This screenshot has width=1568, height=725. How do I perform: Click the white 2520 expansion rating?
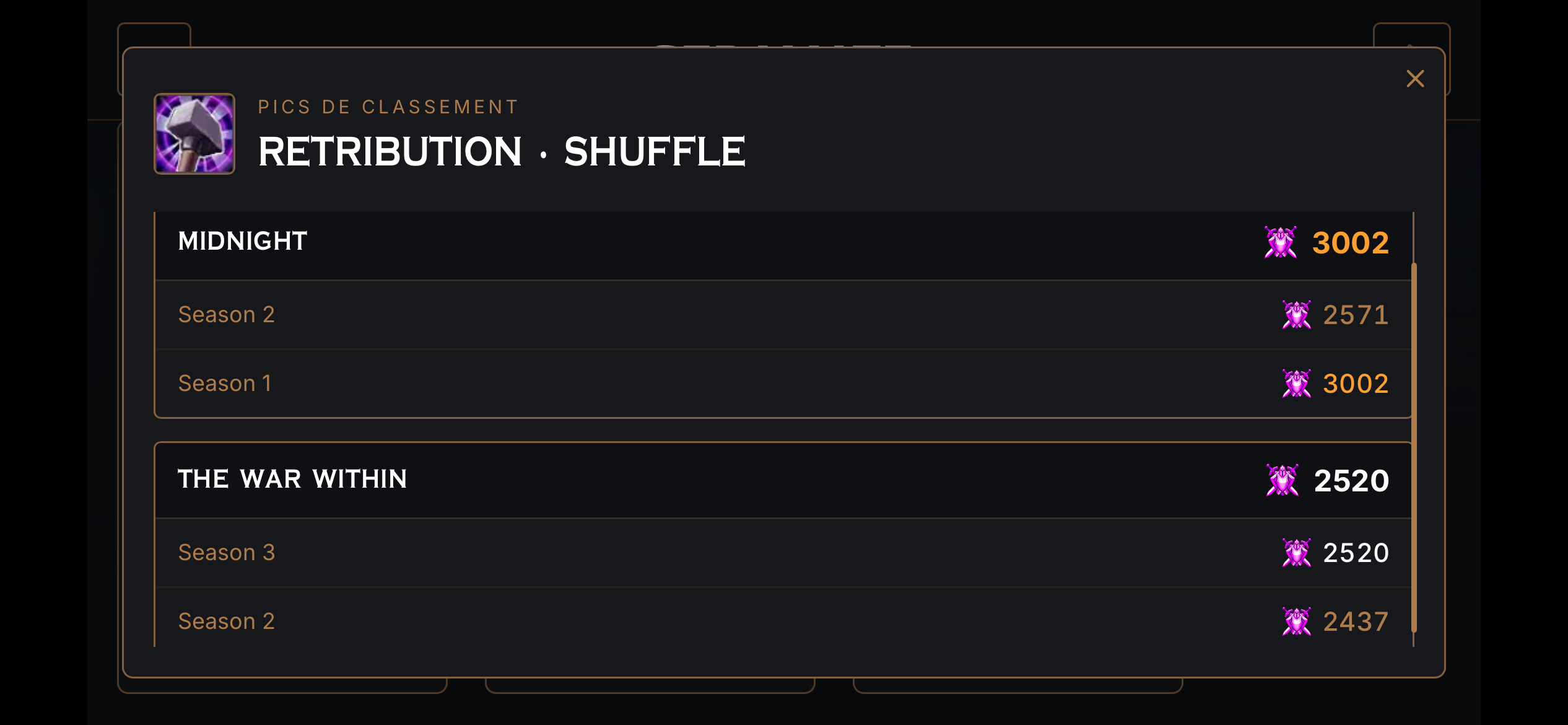point(1351,480)
